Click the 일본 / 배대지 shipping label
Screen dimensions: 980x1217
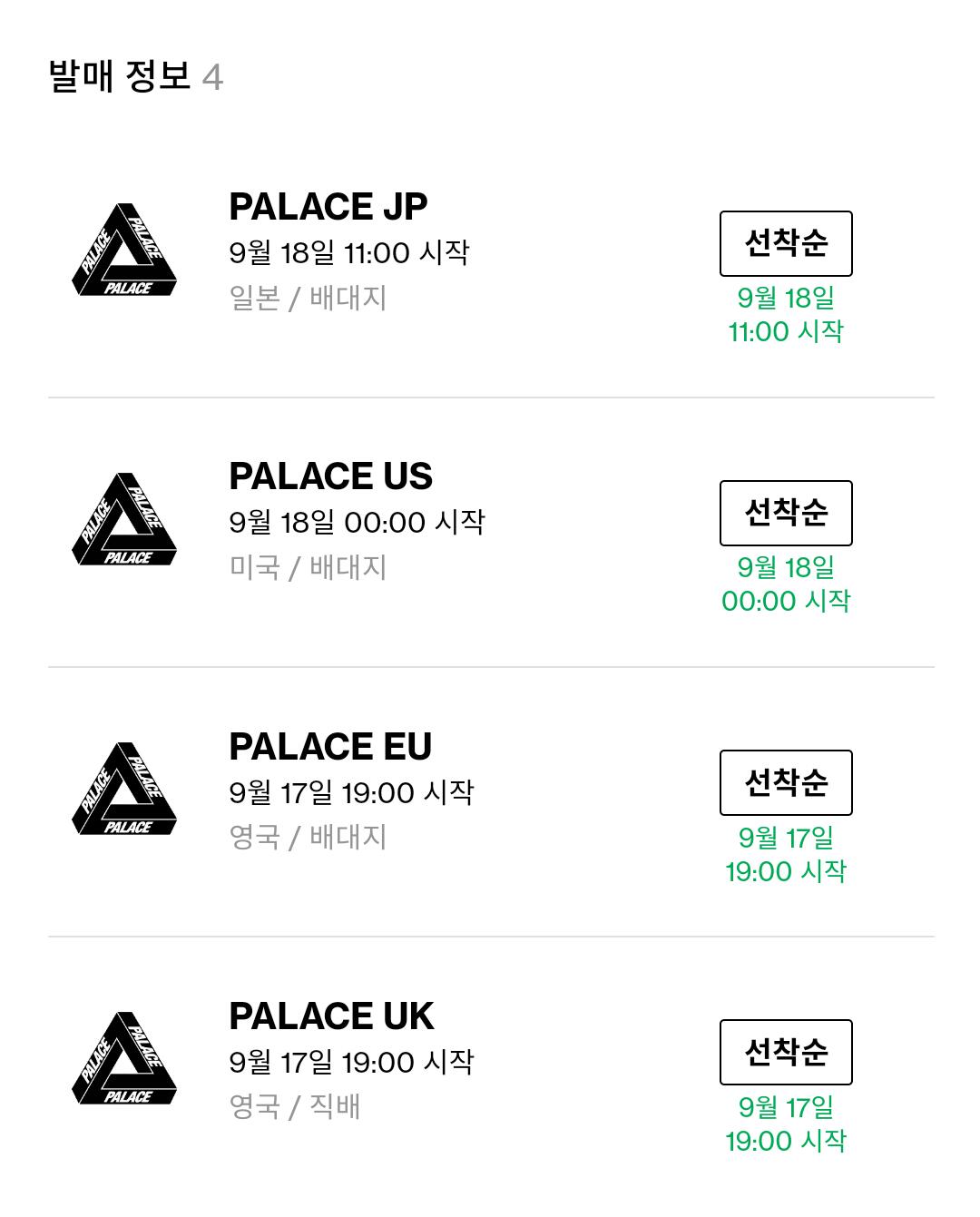[308, 298]
